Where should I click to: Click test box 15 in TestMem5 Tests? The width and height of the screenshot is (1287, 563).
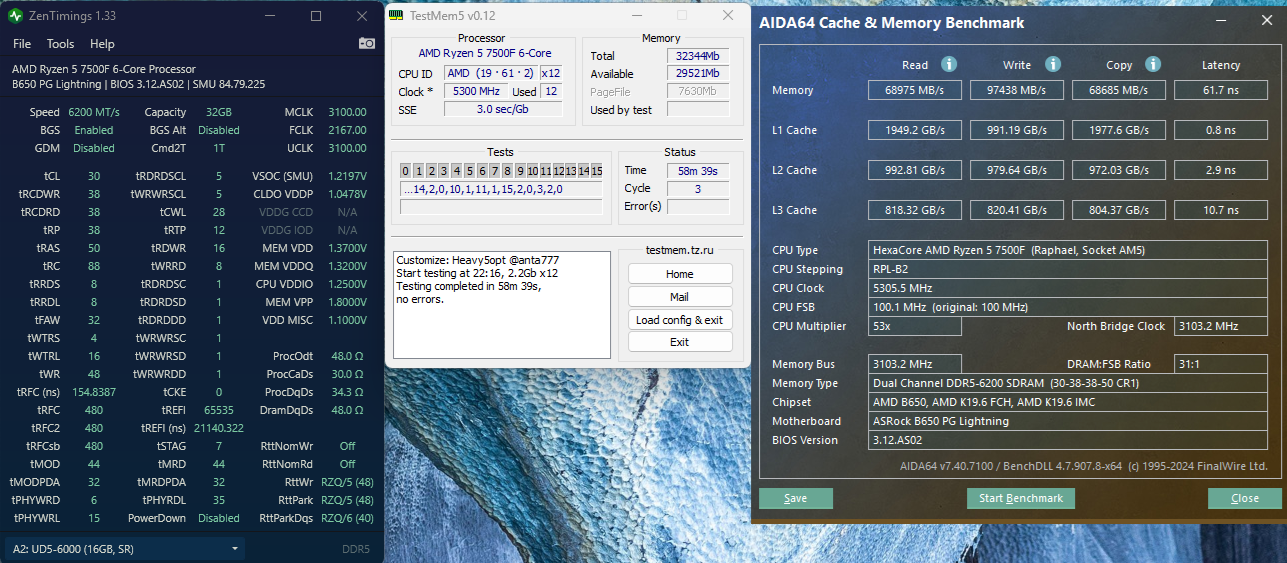point(596,170)
